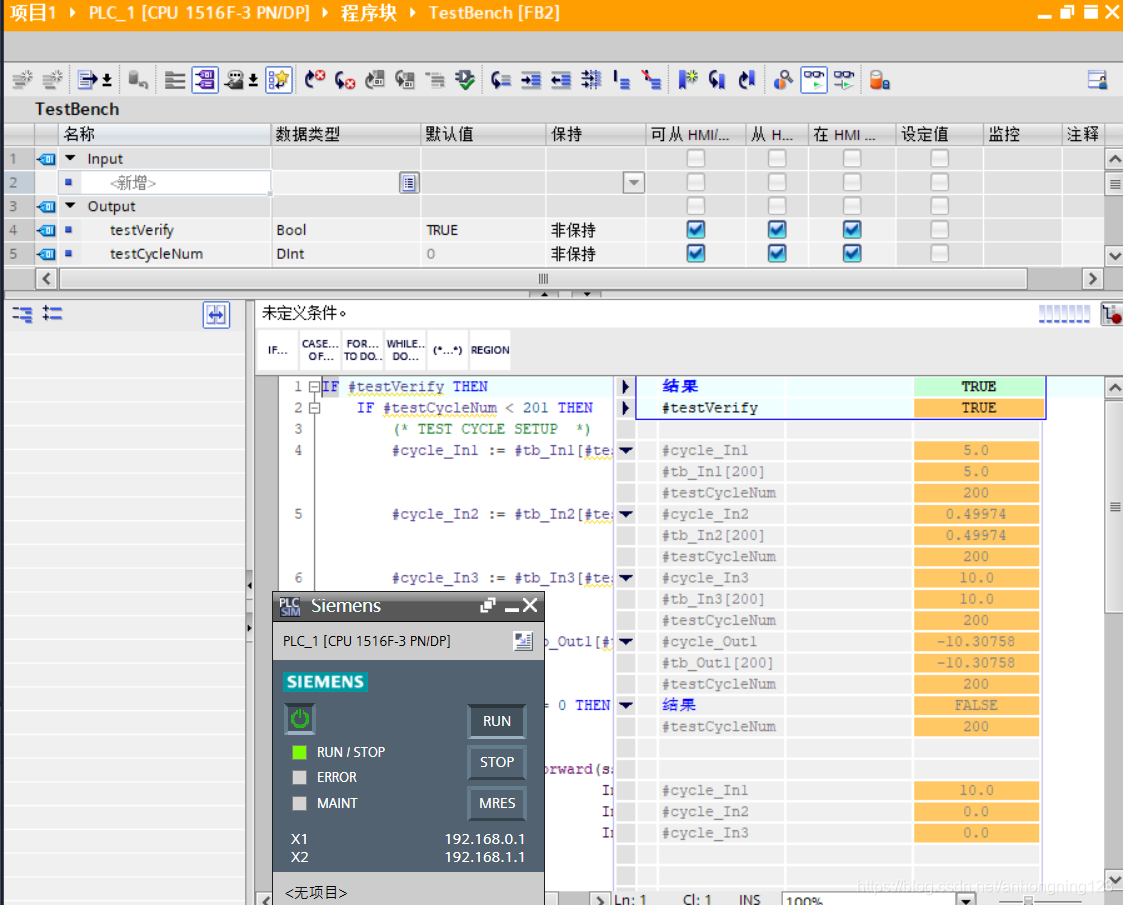Click the collapse all code sections icon

coord(175,79)
